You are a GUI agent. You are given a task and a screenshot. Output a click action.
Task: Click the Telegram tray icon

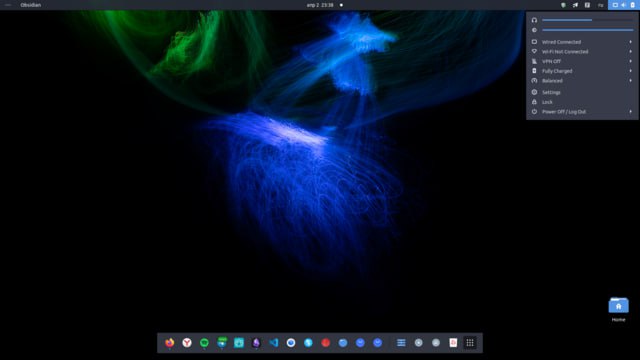coord(575,5)
